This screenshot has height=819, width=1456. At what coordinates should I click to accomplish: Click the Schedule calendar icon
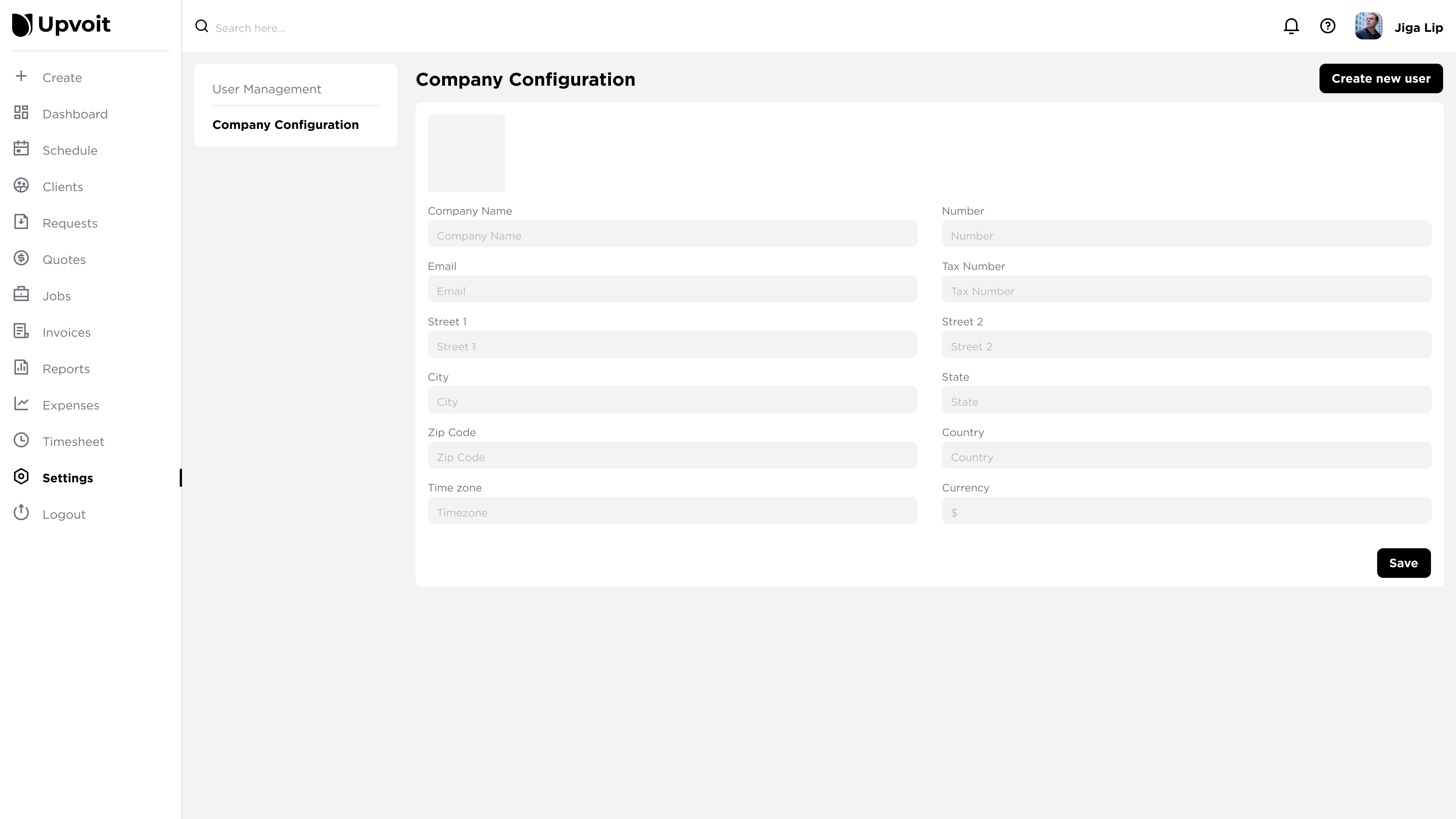pyautogui.click(x=21, y=149)
